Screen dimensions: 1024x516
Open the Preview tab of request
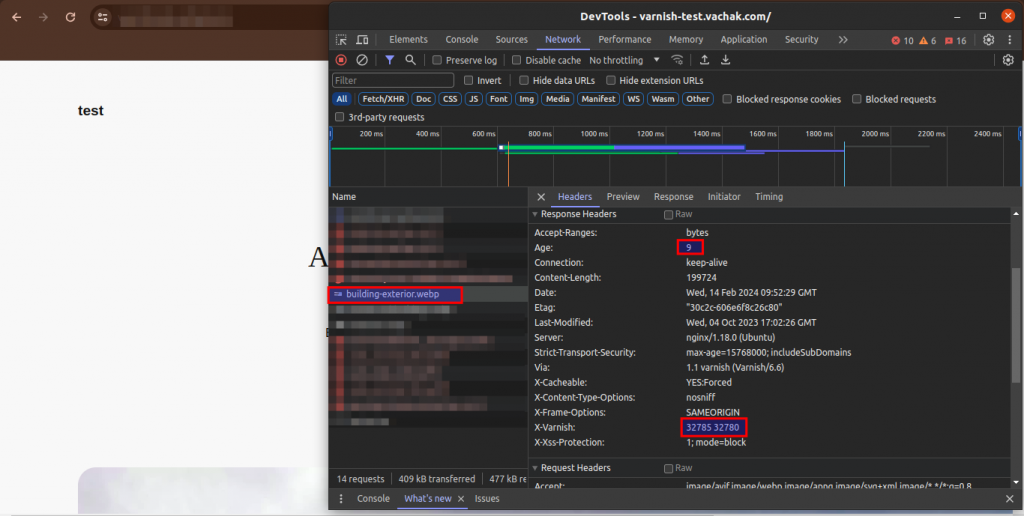[x=623, y=197]
